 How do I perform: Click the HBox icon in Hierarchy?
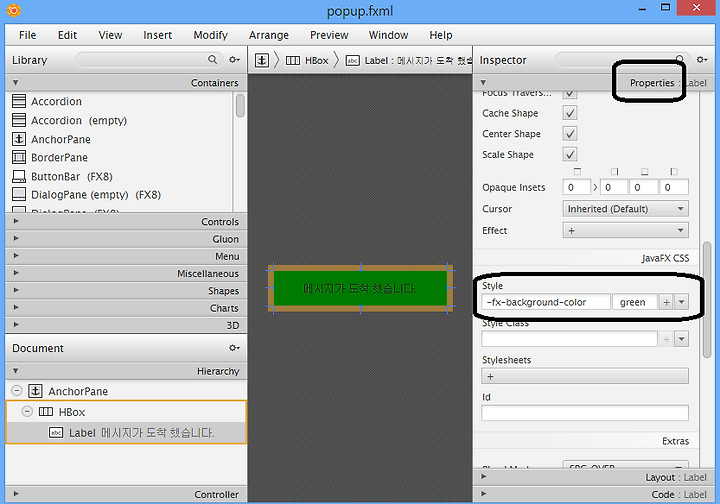click(x=46, y=412)
